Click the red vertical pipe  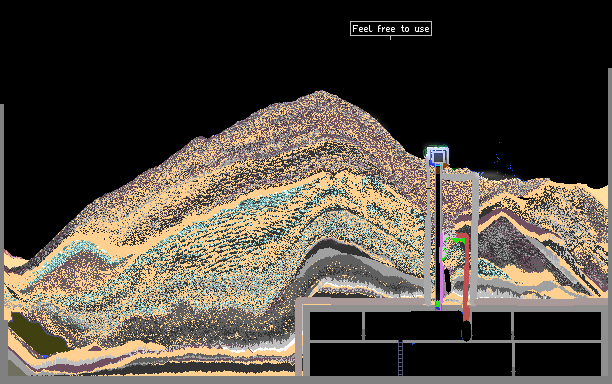tap(465, 276)
